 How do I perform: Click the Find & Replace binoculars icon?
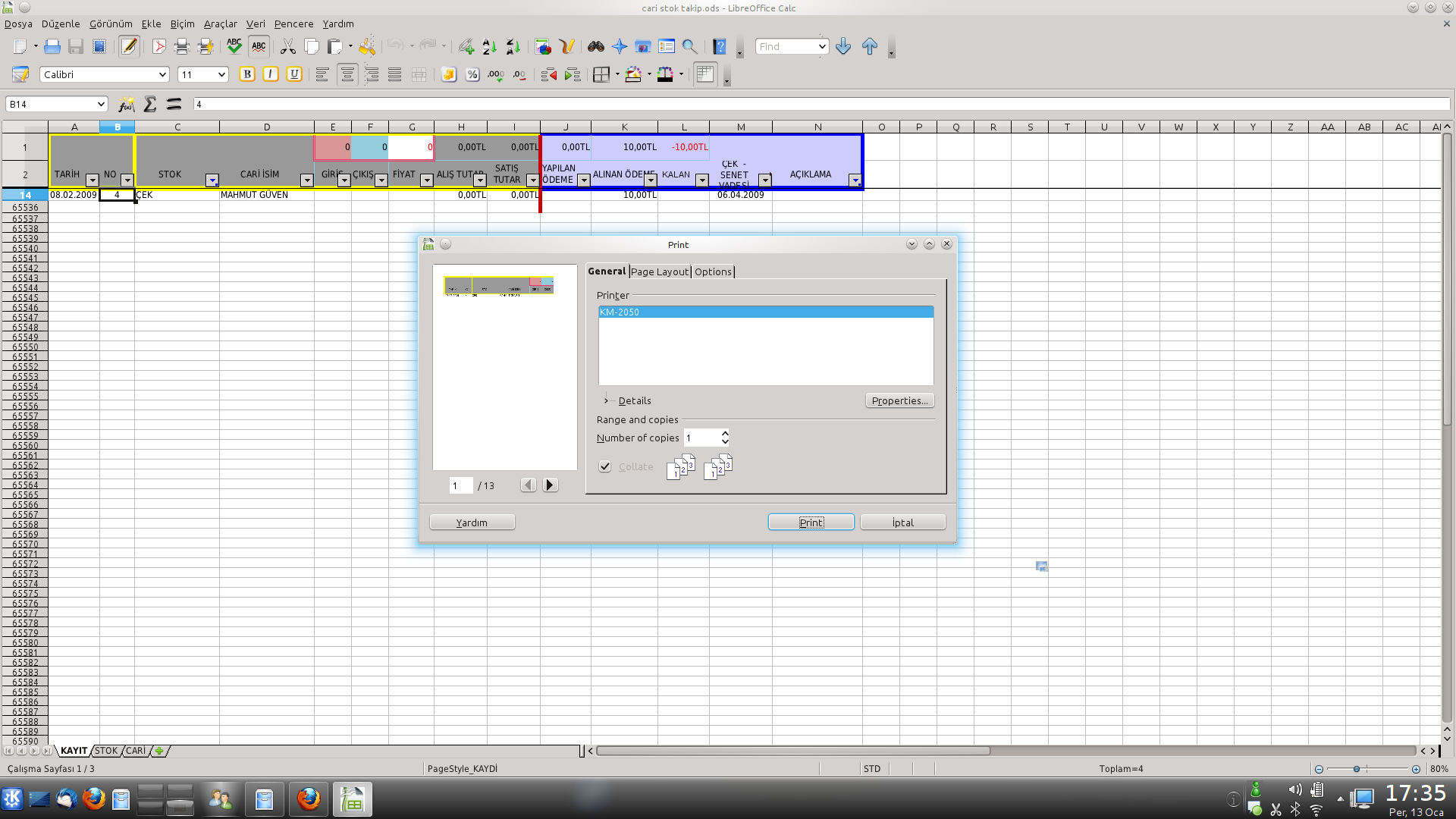596,47
